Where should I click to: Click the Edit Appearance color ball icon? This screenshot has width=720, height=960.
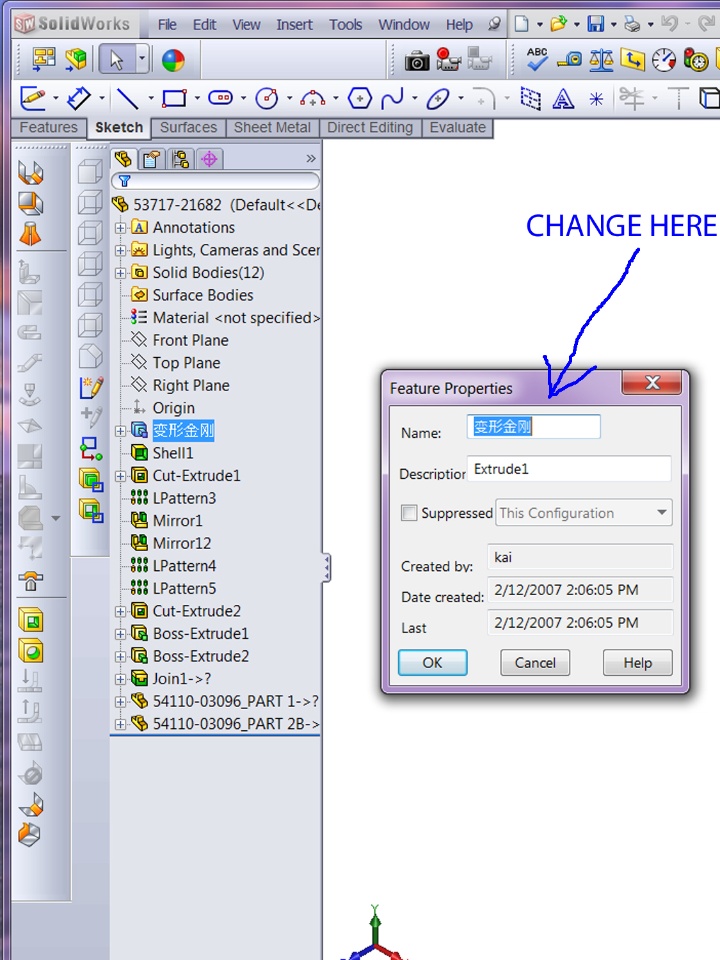(173, 60)
